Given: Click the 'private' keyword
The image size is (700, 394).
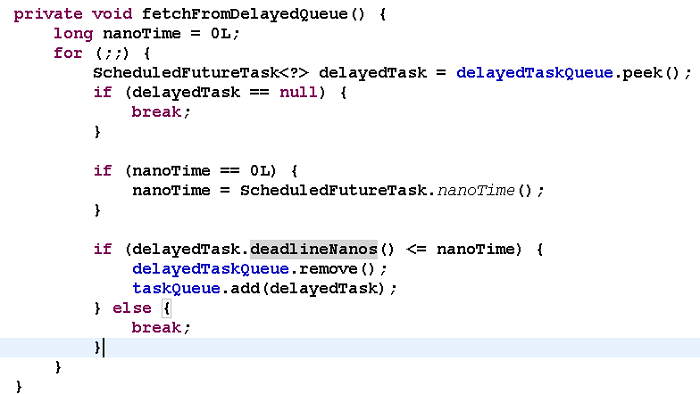Looking at the screenshot, I should [x=48, y=14].
